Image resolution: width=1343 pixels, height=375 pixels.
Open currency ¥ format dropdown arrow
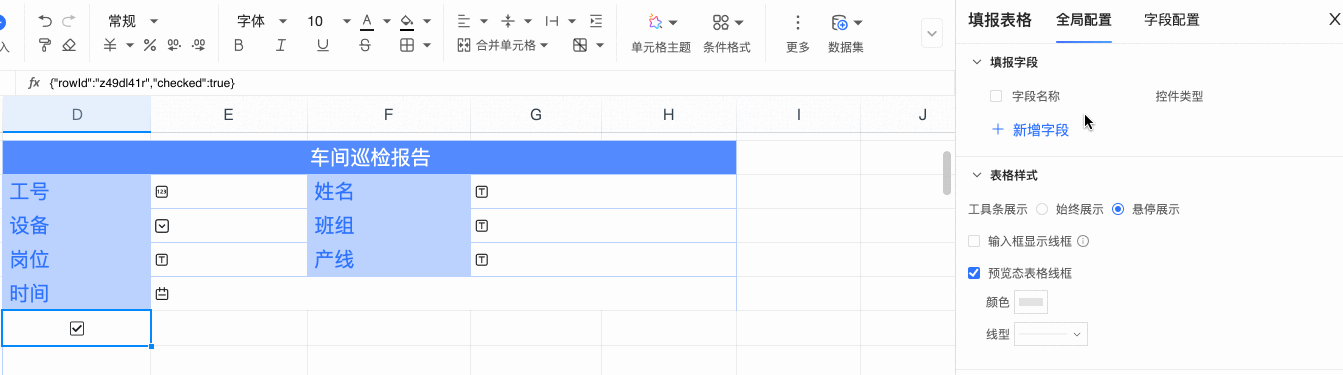pyautogui.click(x=131, y=45)
